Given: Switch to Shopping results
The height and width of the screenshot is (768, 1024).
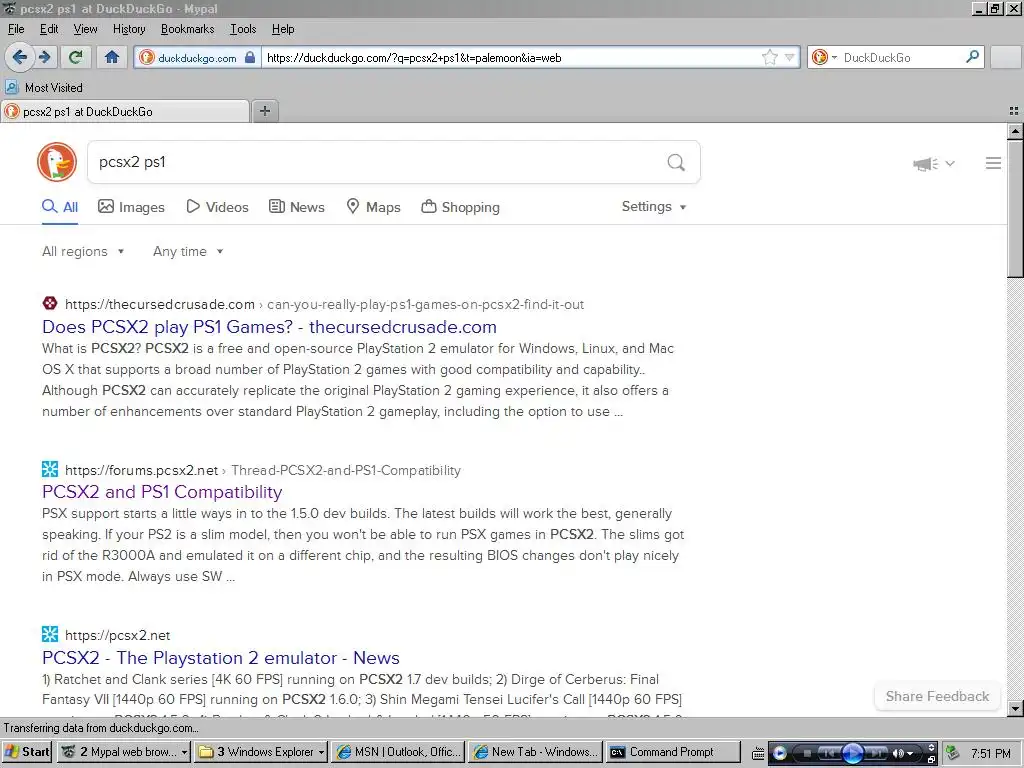Looking at the screenshot, I should tap(460, 207).
